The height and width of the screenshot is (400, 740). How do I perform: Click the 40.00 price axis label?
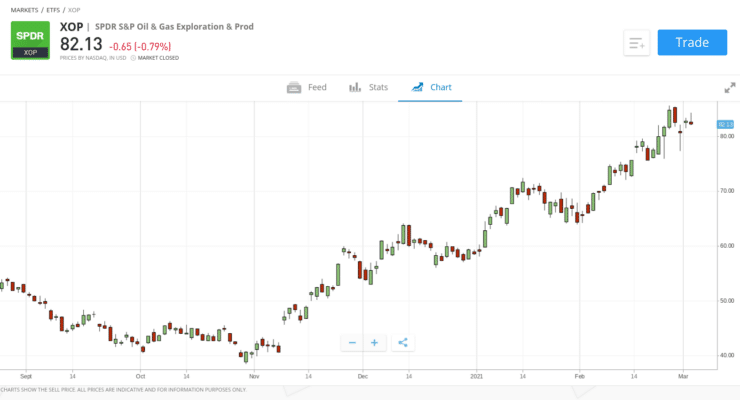727,355
